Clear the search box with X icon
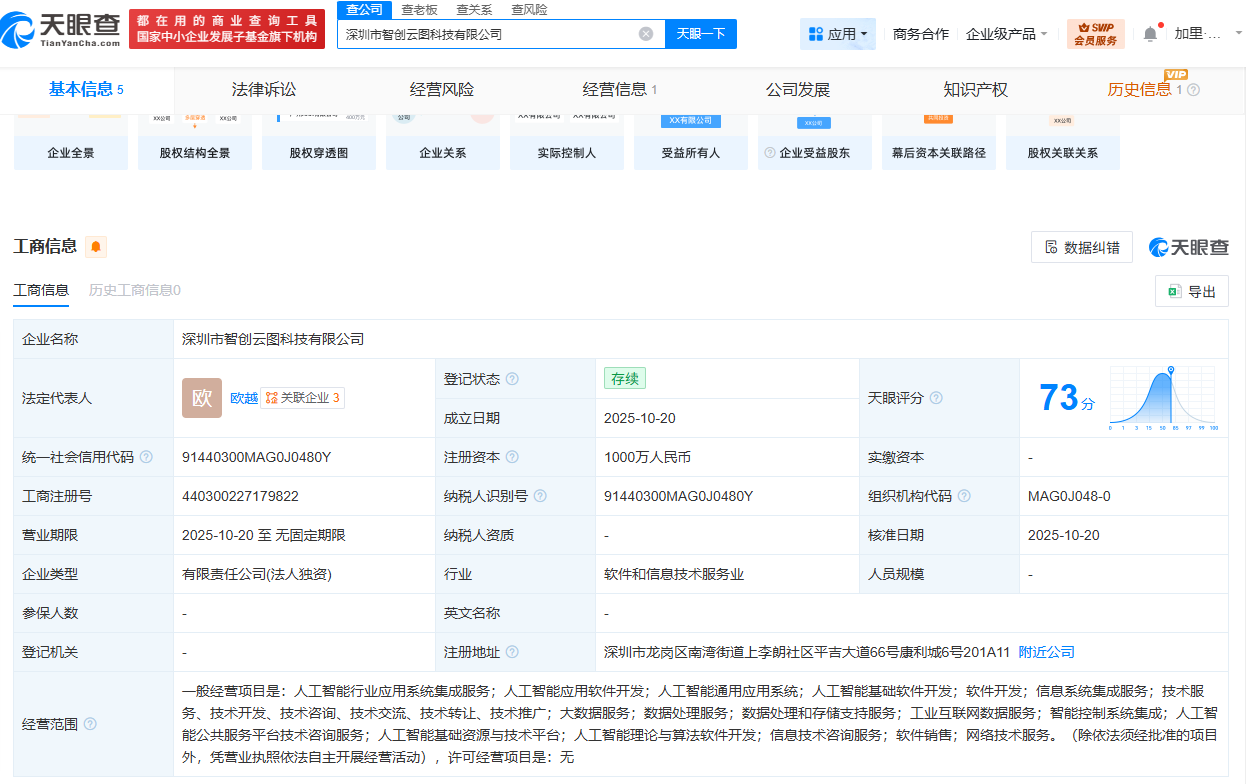This screenshot has width=1246, height=784. pyautogui.click(x=646, y=34)
